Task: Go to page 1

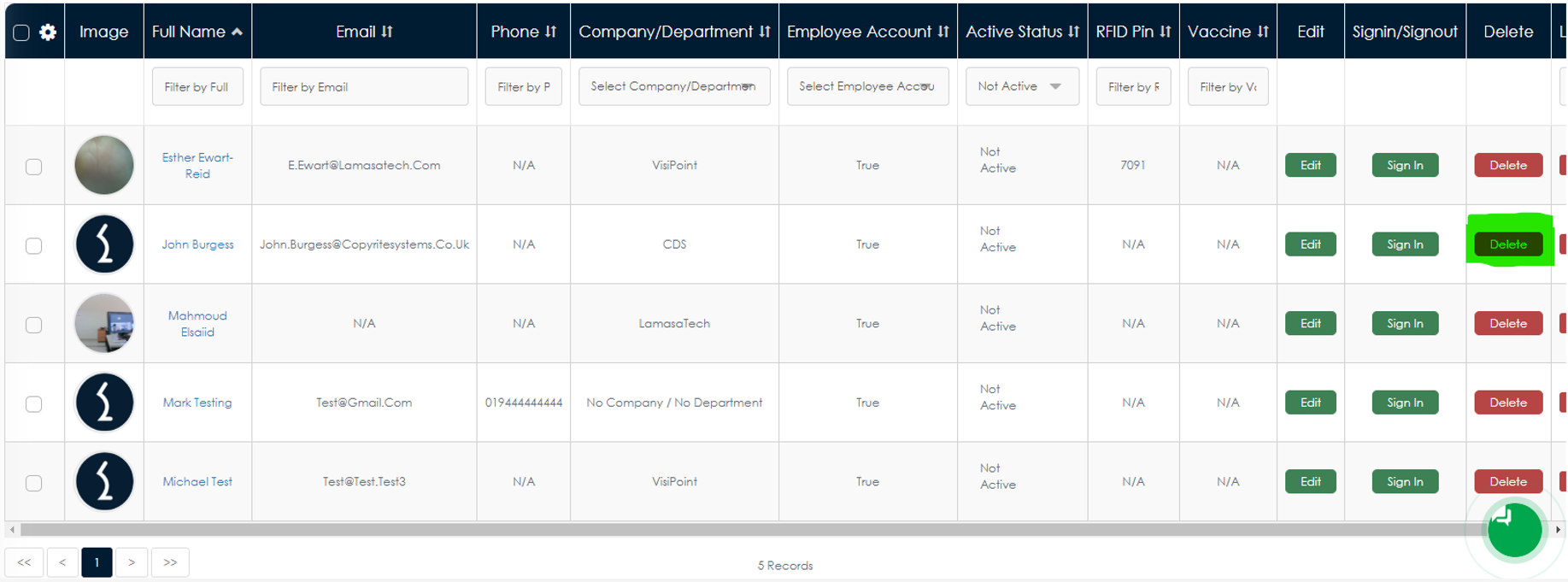Action: click(97, 562)
